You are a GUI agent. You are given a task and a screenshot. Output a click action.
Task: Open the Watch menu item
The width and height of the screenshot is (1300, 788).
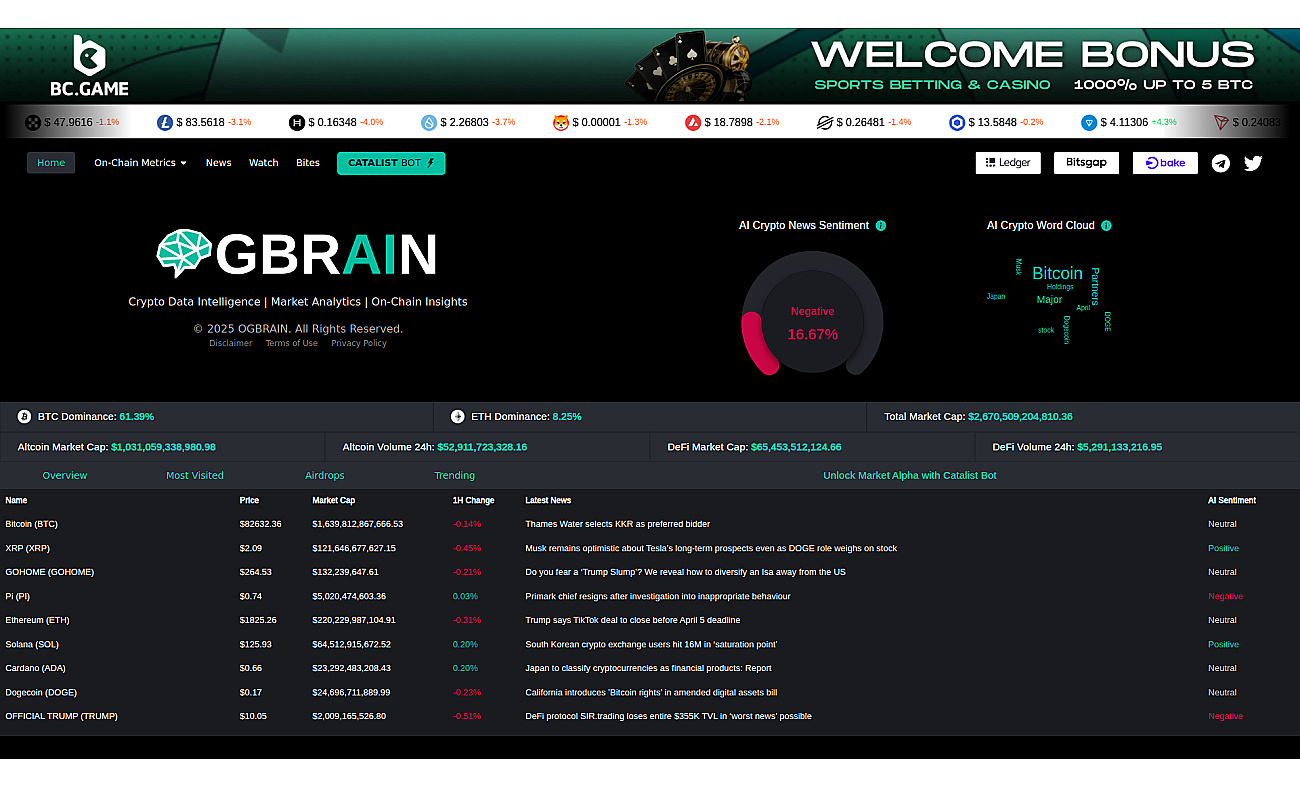click(264, 163)
